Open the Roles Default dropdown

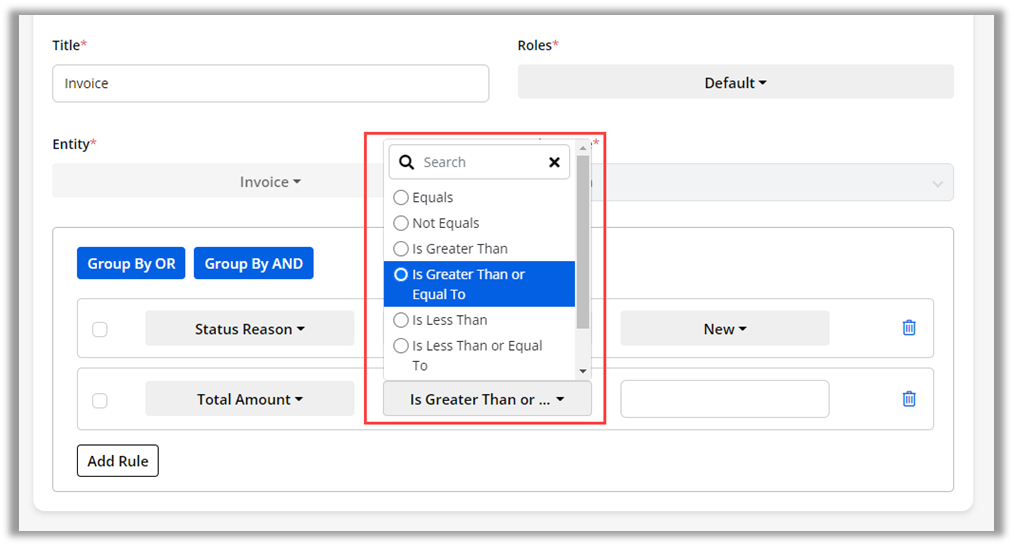point(735,83)
